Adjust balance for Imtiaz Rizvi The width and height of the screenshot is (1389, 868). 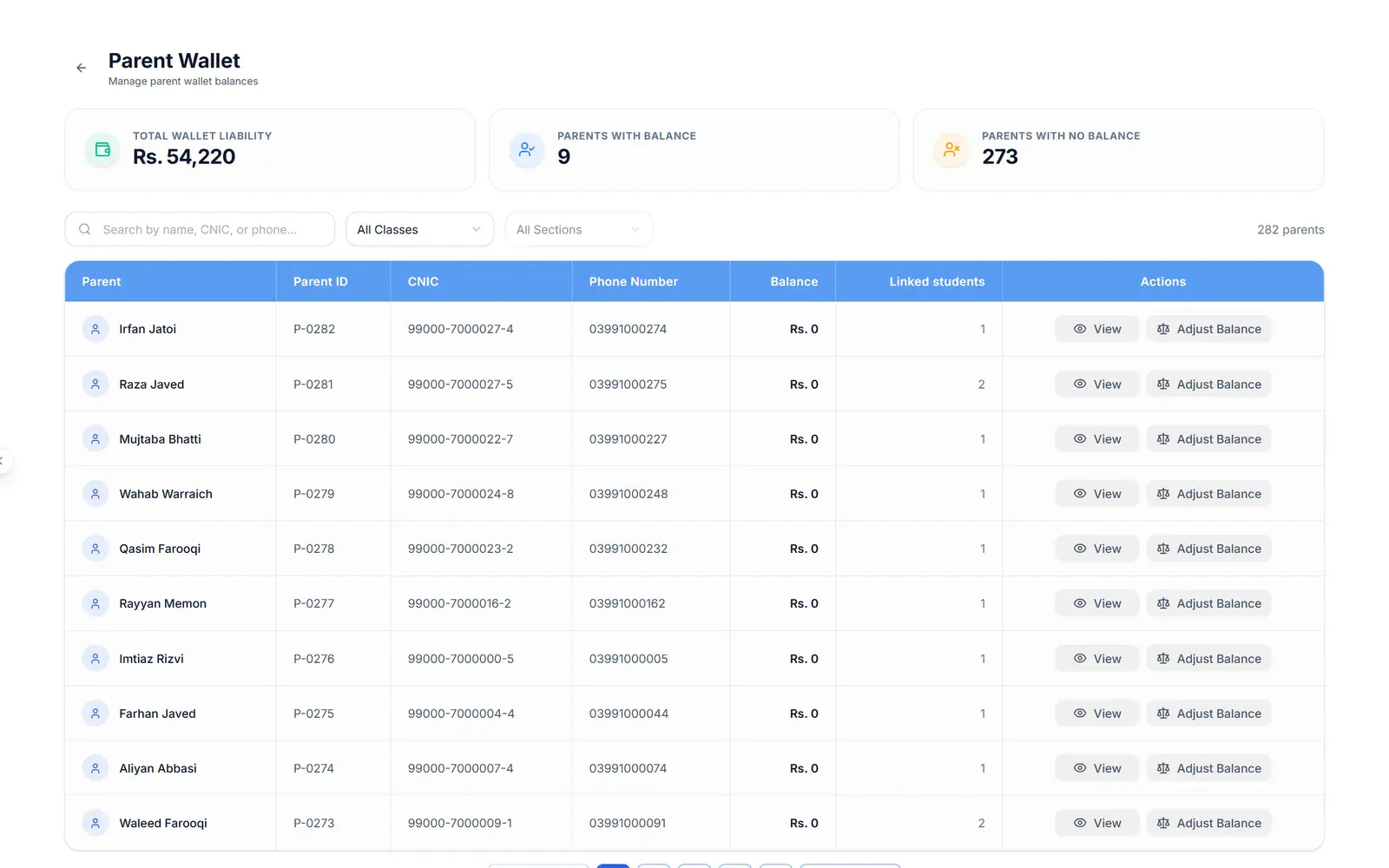click(x=1209, y=659)
